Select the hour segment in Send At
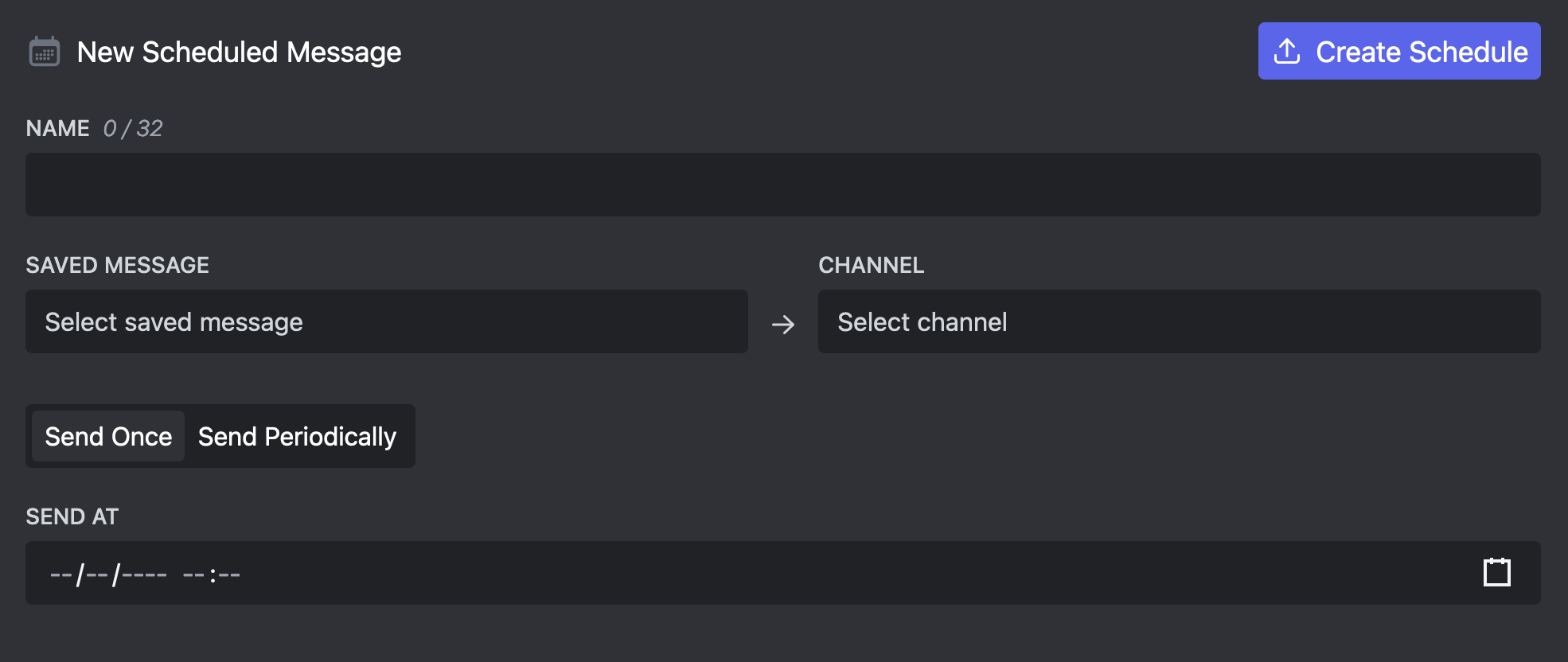1568x662 pixels. click(193, 574)
